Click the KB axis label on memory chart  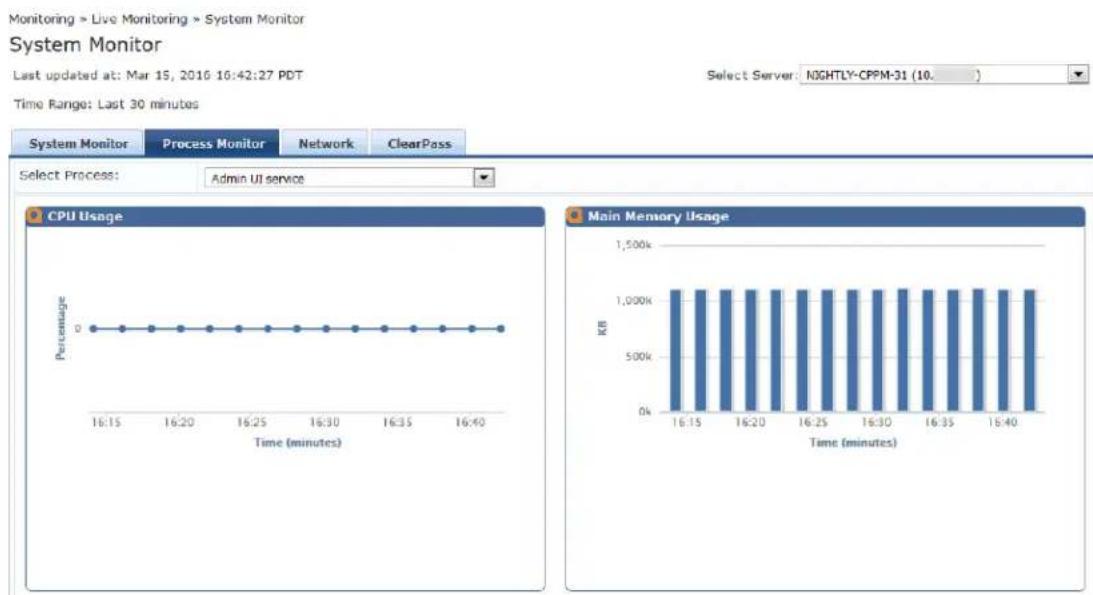click(602, 327)
